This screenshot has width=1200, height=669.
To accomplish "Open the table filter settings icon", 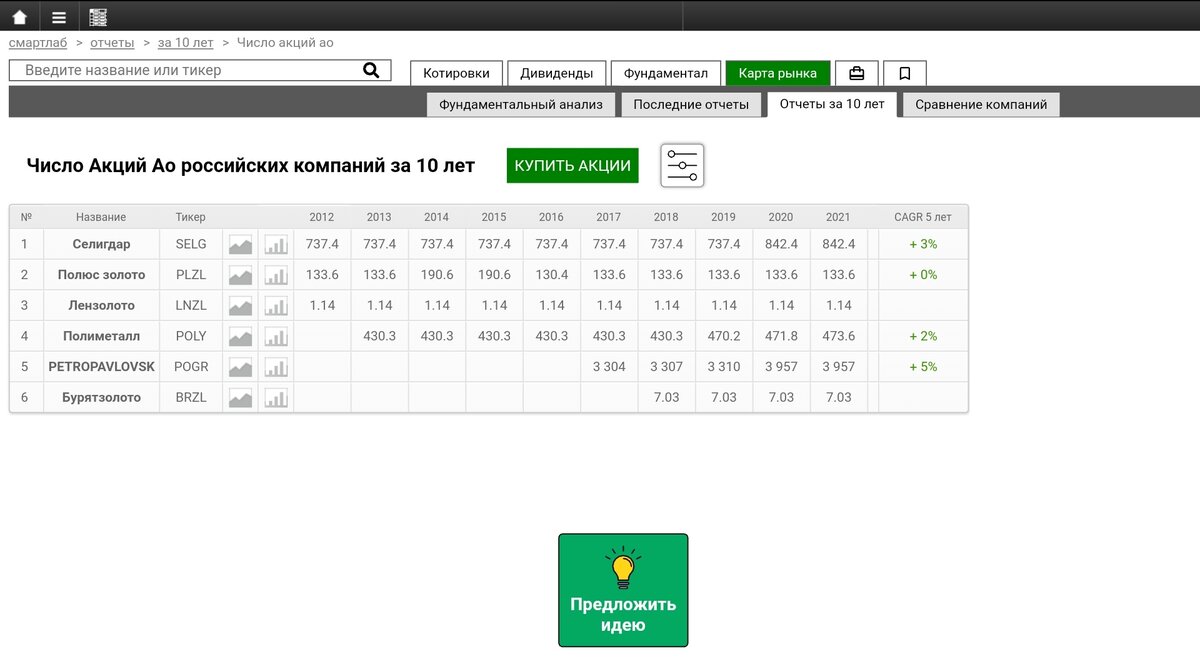I will pyautogui.click(x=683, y=165).
